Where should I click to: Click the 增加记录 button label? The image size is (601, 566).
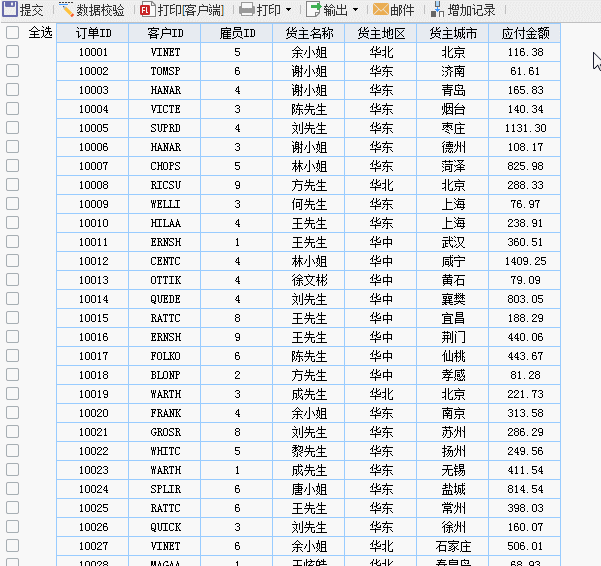[x=471, y=10]
